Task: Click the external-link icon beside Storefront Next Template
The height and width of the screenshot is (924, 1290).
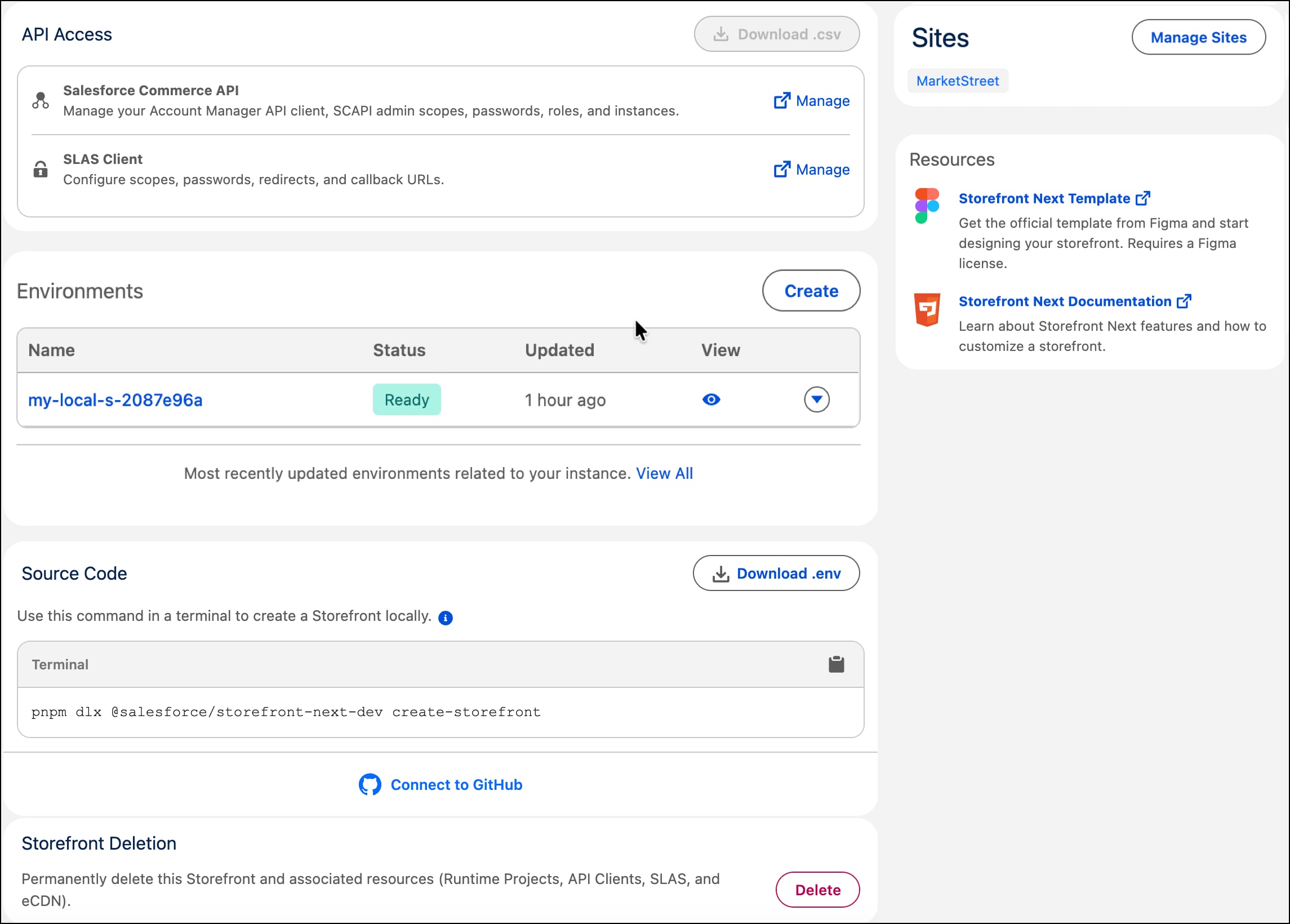Action: click(x=1142, y=198)
